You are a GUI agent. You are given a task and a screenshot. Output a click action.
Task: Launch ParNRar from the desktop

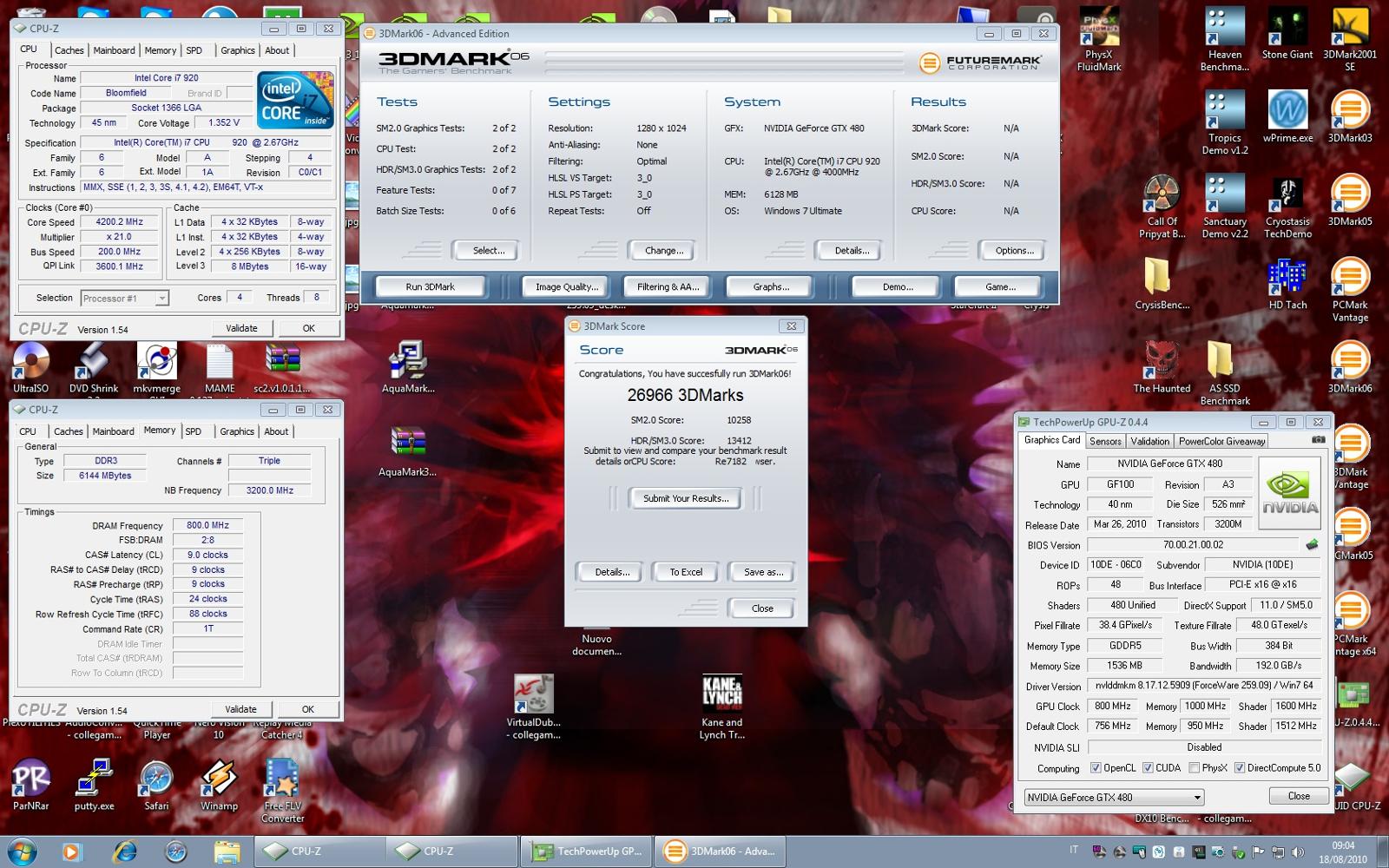click(30, 784)
